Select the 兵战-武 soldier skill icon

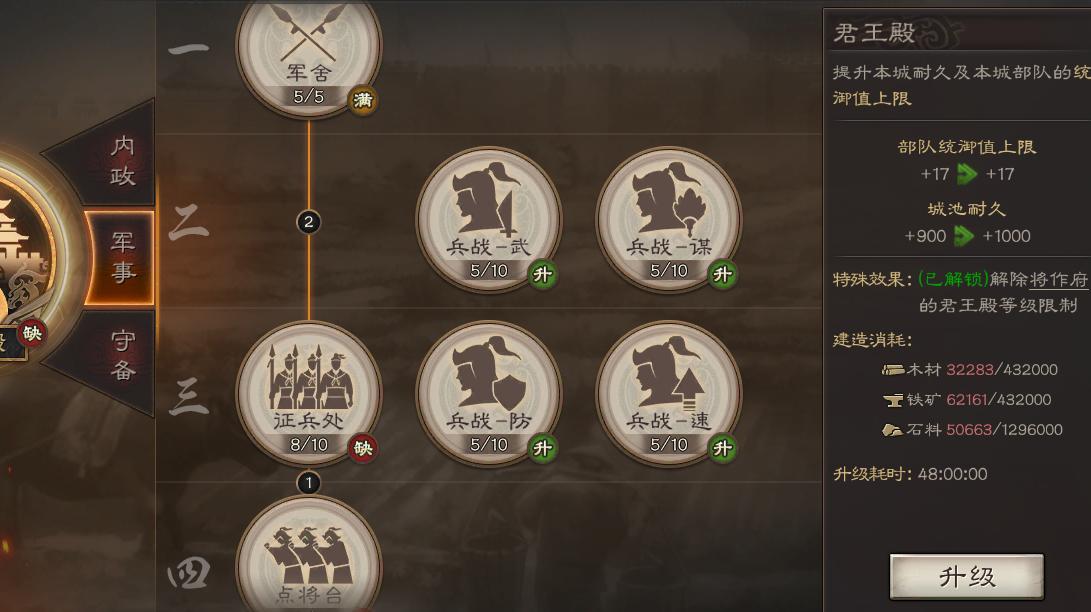[x=488, y=220]
